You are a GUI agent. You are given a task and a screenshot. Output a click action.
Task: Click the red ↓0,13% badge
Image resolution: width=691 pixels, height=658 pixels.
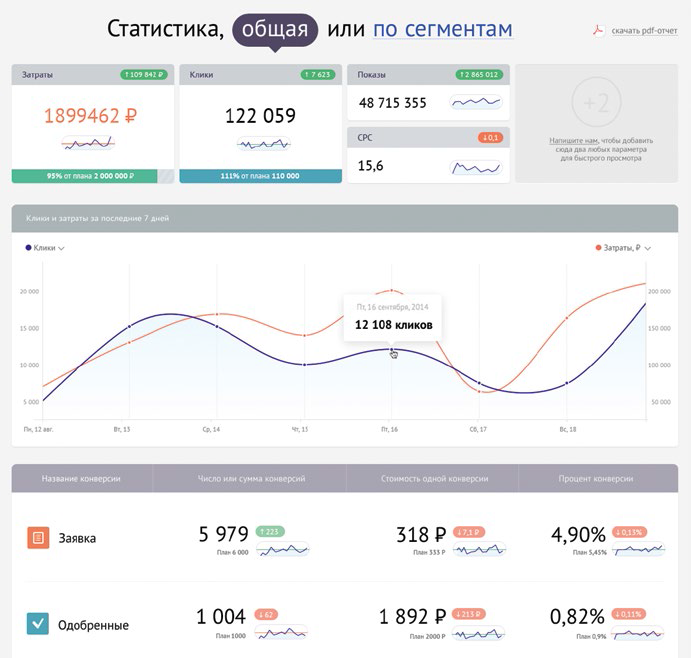[x=629, y=532]
